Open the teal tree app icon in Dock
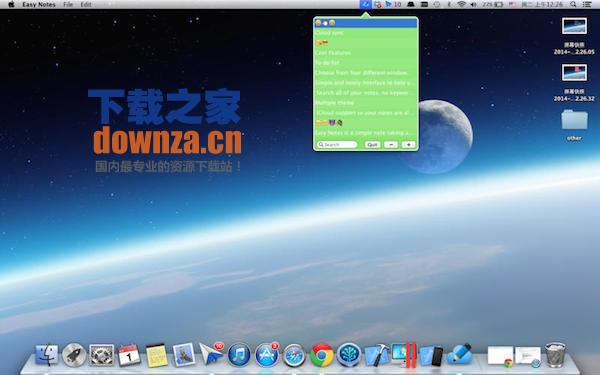 [x=349, y=355]
